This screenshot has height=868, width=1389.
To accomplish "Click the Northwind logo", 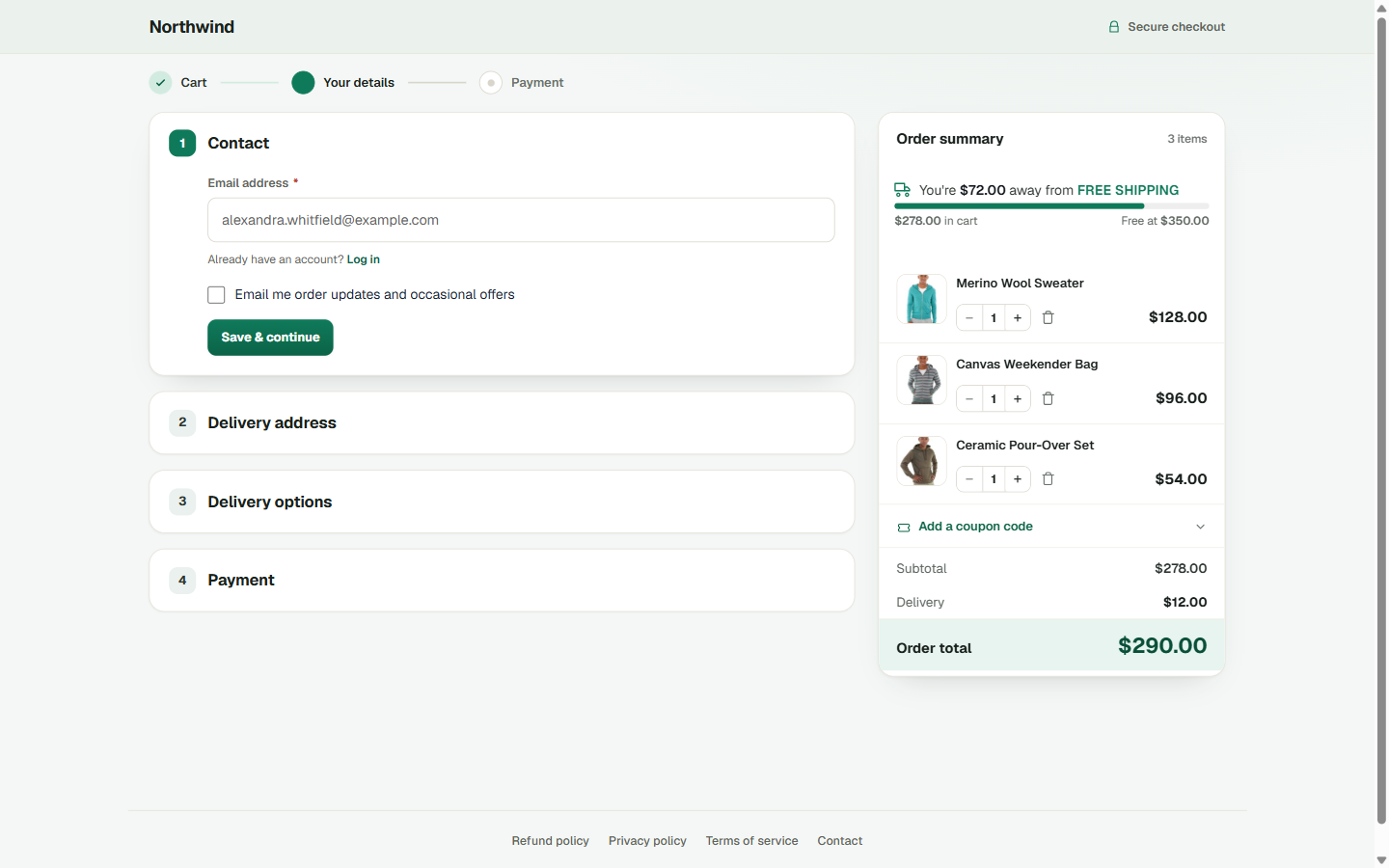I will pyautogui.click(x=191, y=27).
